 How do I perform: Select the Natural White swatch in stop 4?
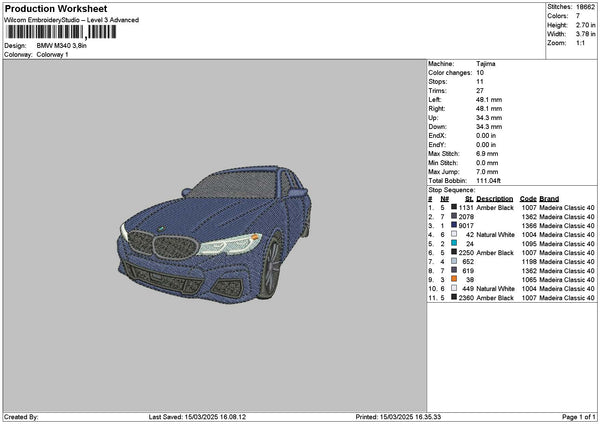click(x=455, y=234)
